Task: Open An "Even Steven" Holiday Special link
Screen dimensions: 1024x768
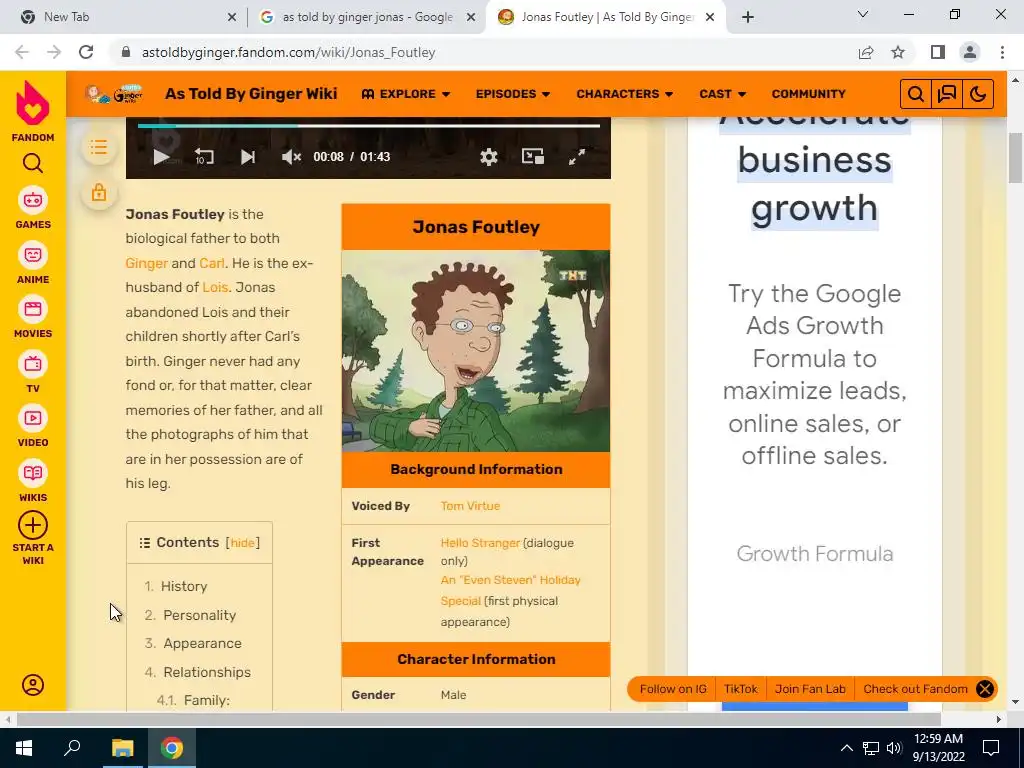Action: click(510, 590)
